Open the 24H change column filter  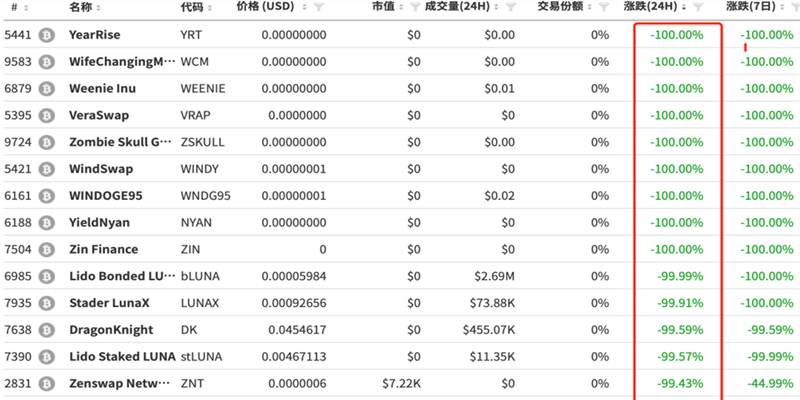click(x=699, y=7)
